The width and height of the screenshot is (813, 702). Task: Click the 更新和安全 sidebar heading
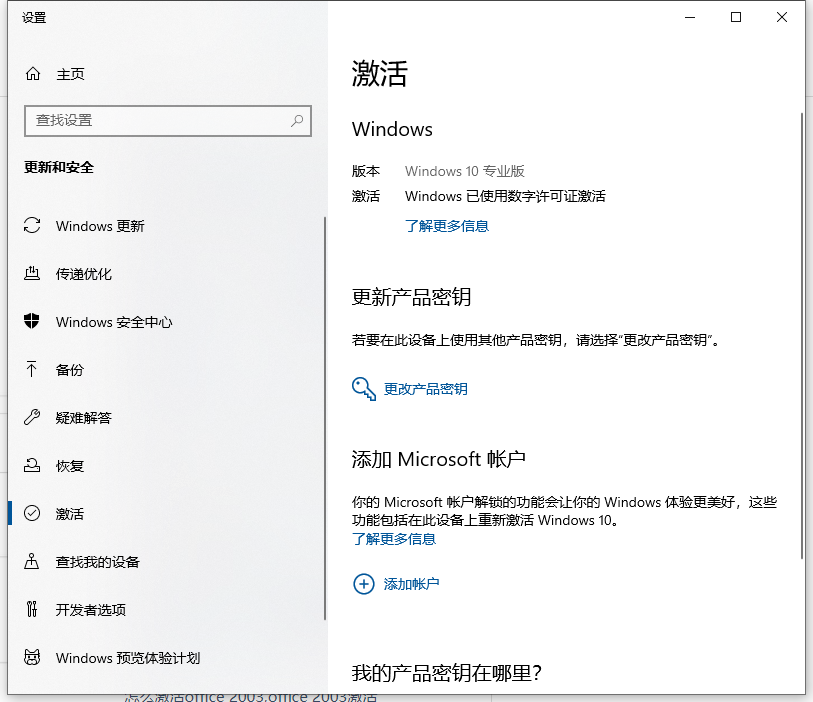(x=59, y=167)
